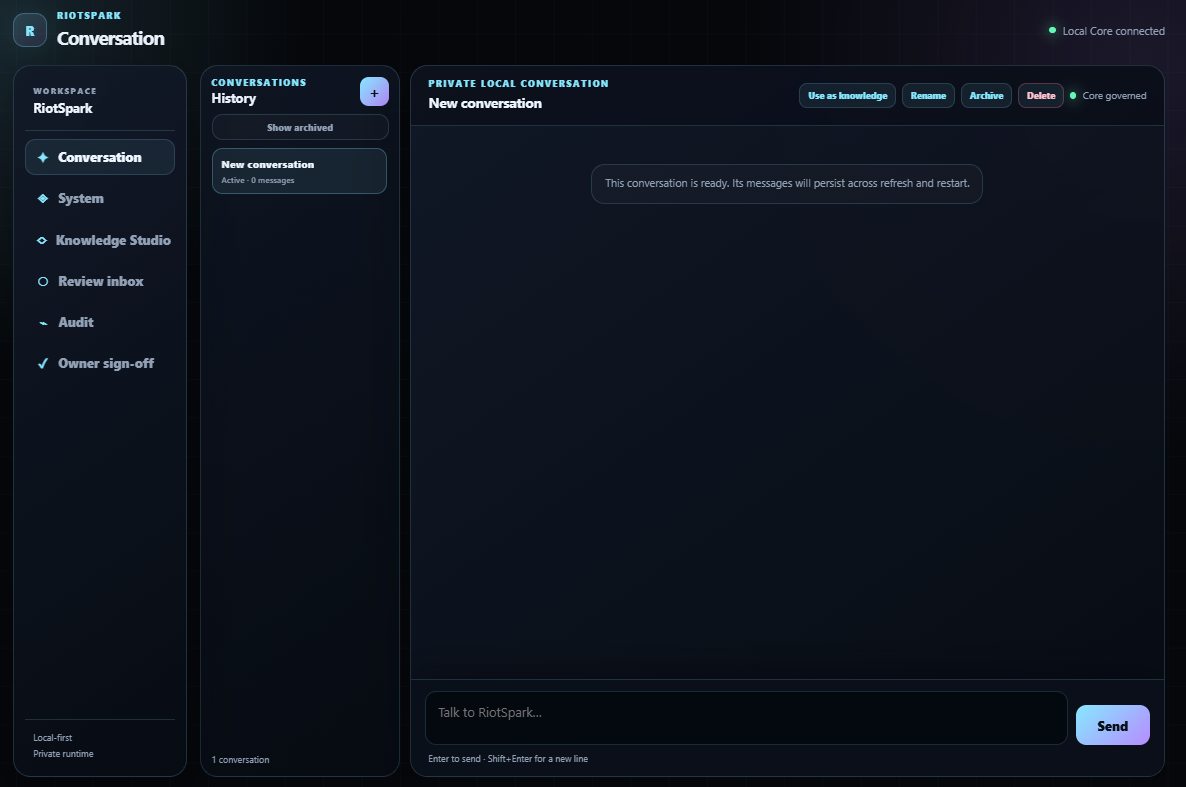This screenshot has width=1186, height=787.
Task: Click the Local-first footer text
Action: [x=53, y=738]
